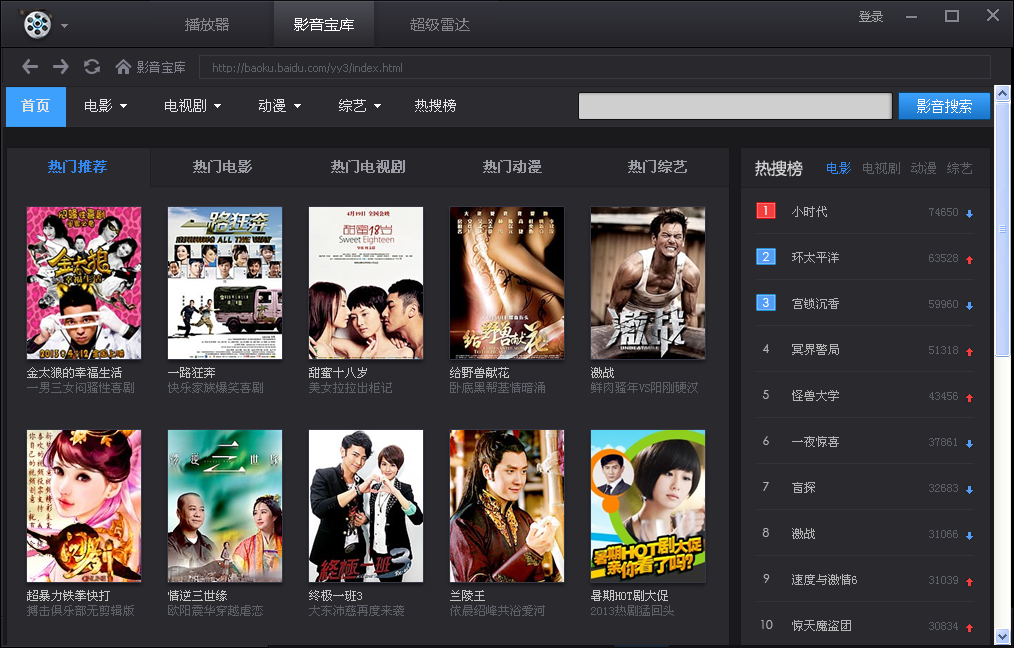Open 小时代 in the hot search list
Viewport: 1014px width, 648px height.
coord(810,211)
